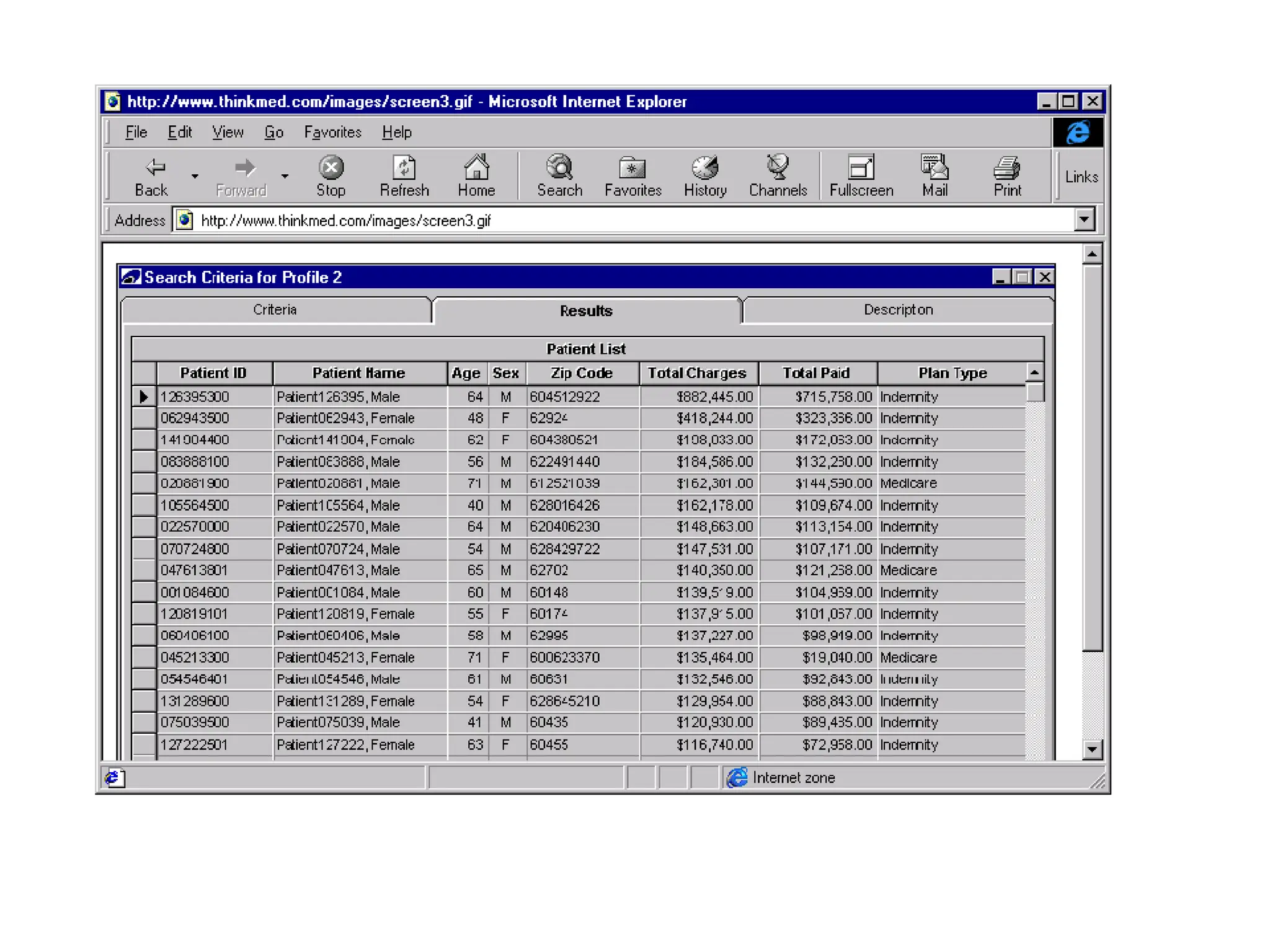
Task: Expand the Address bar dropdown arrow
Action: 1084,219
